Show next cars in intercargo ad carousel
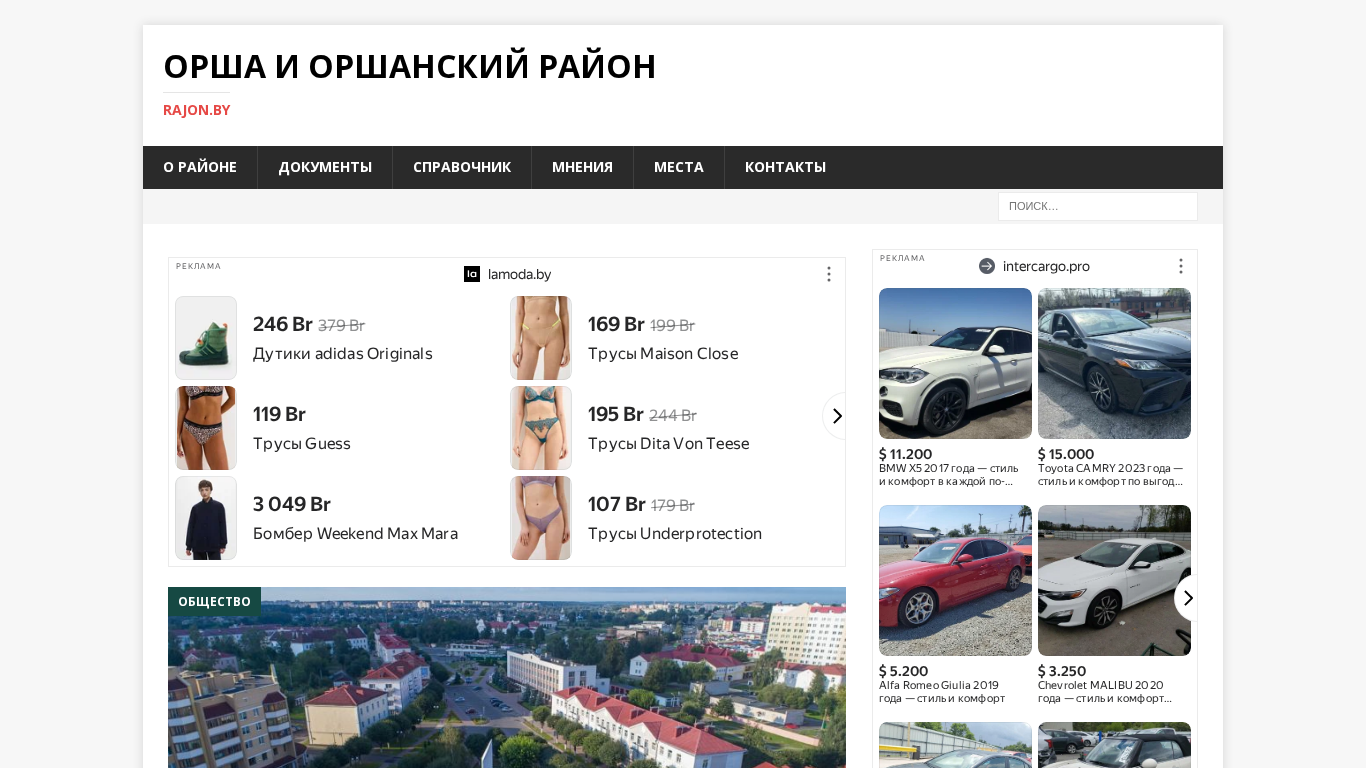 1186,598
